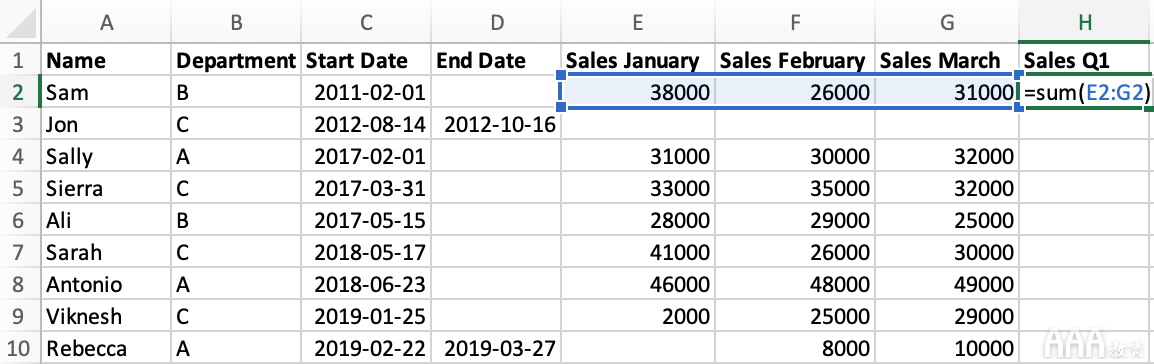The image size is (1154, 364).
Task: Click the Start Date header cell
Action: pos(366,60)
